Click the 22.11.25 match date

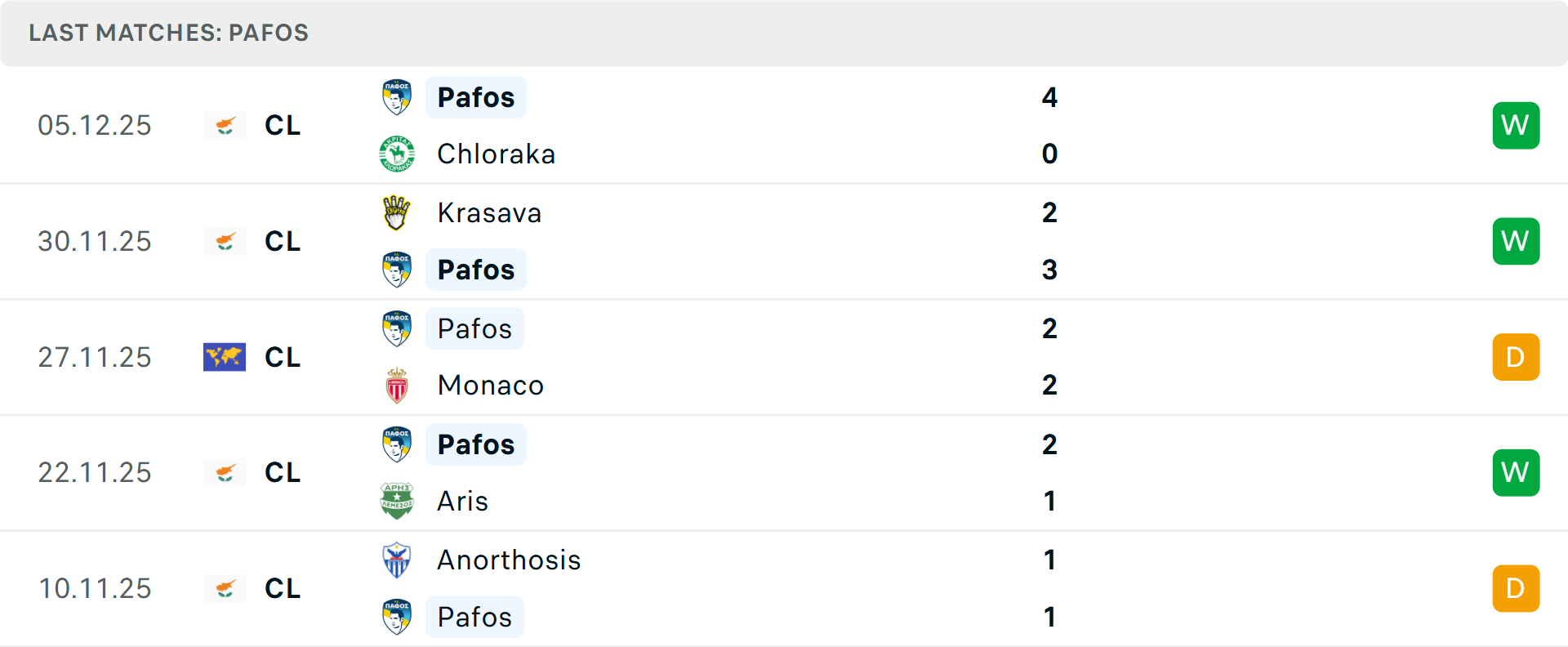pos(95,472)
